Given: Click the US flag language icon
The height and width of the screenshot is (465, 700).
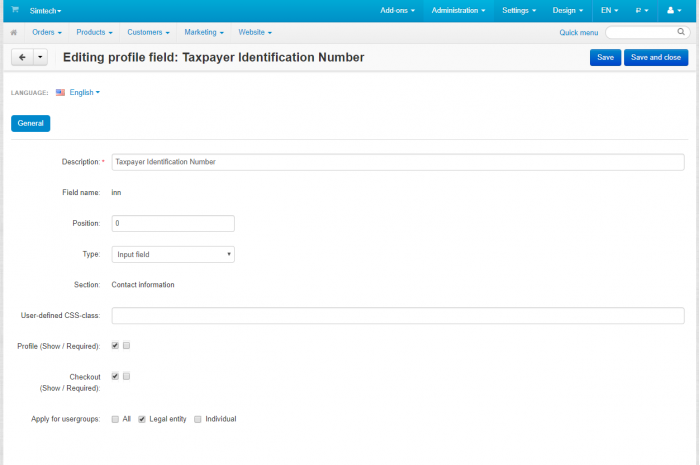Looking at the screenshot, I should pyautogui.click(x=60, y=92).
